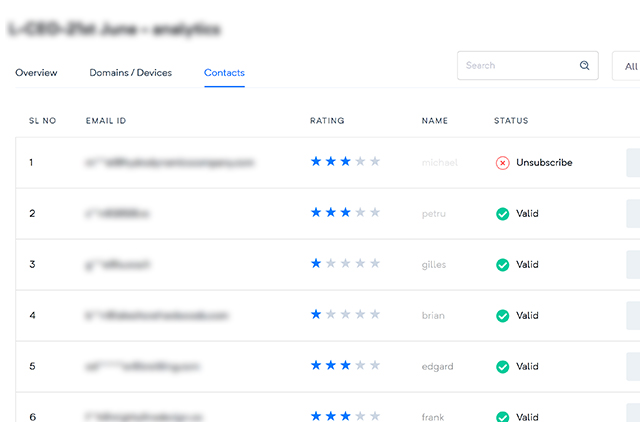
Task: Click the SL NO column header
Action: [42, 121]
